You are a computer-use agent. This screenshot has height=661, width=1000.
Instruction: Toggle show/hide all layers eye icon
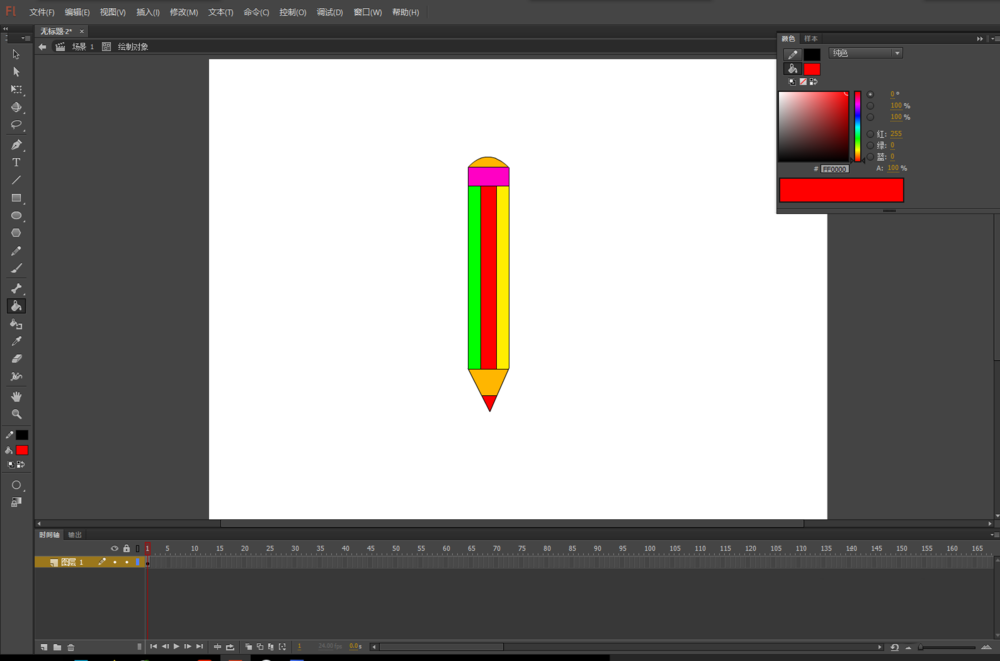[x=114, y=548]
